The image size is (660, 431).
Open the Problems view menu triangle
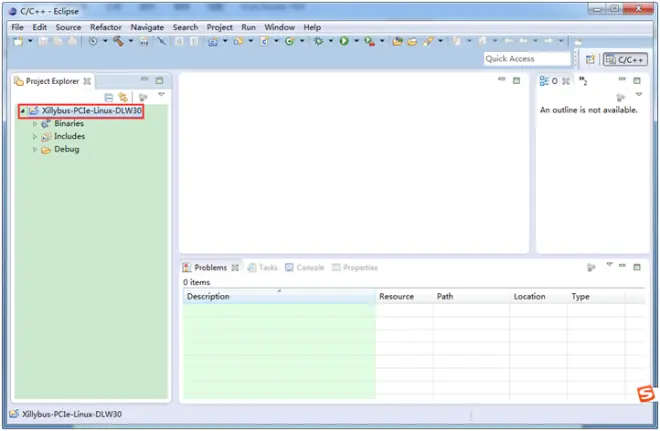coord(609,265)
